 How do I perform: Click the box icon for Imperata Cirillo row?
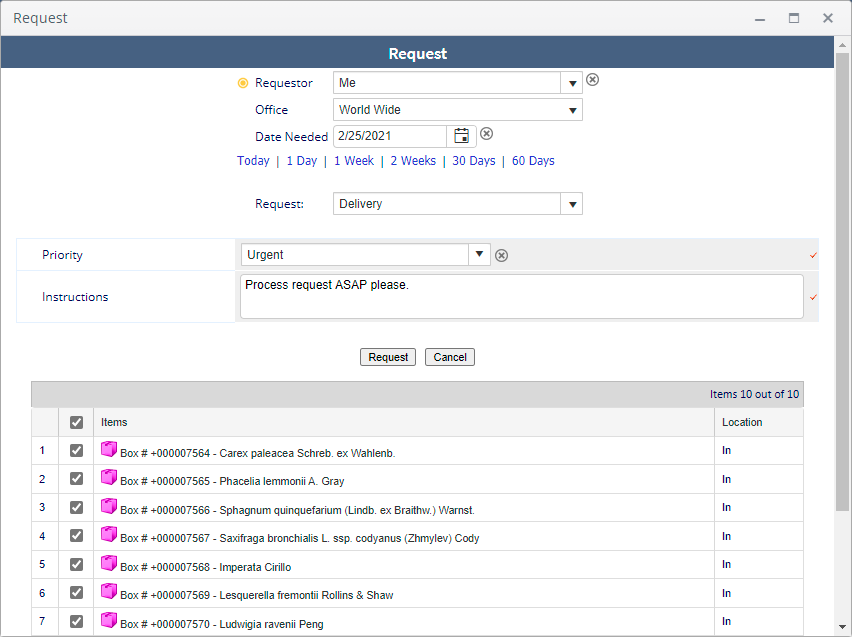click(x=109, y=563)
